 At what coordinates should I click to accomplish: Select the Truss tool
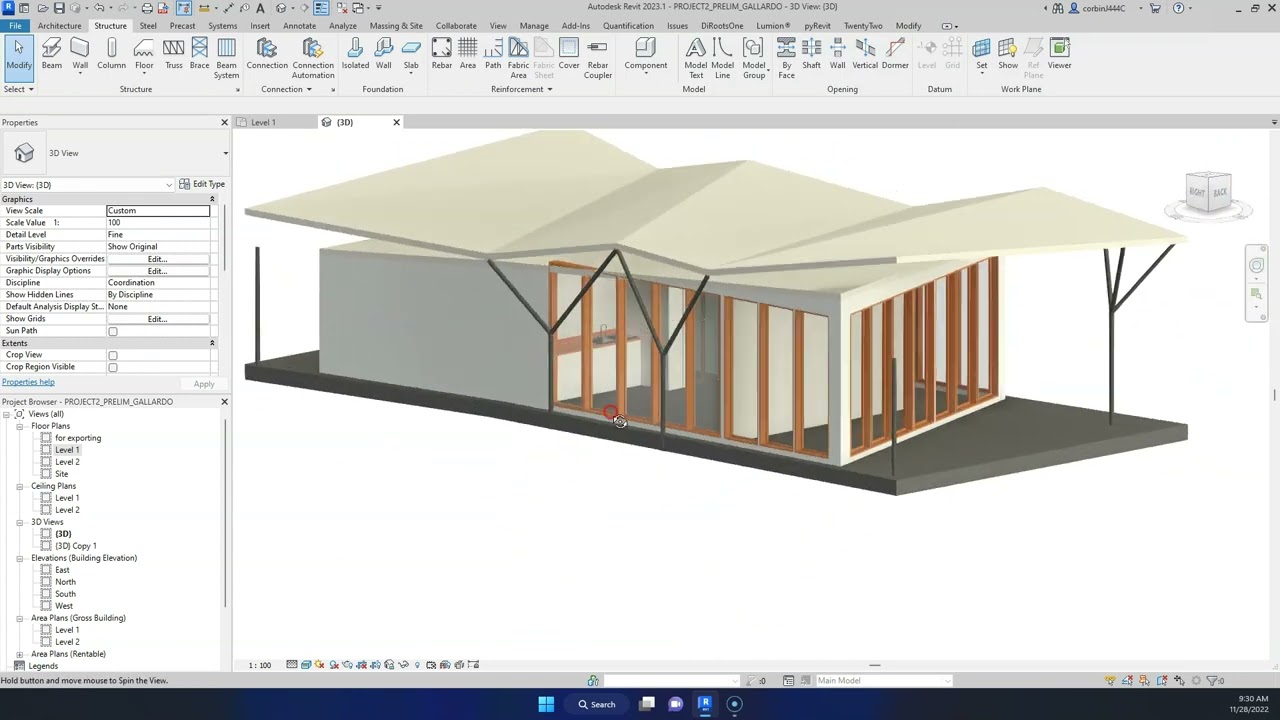pos(174,54)
